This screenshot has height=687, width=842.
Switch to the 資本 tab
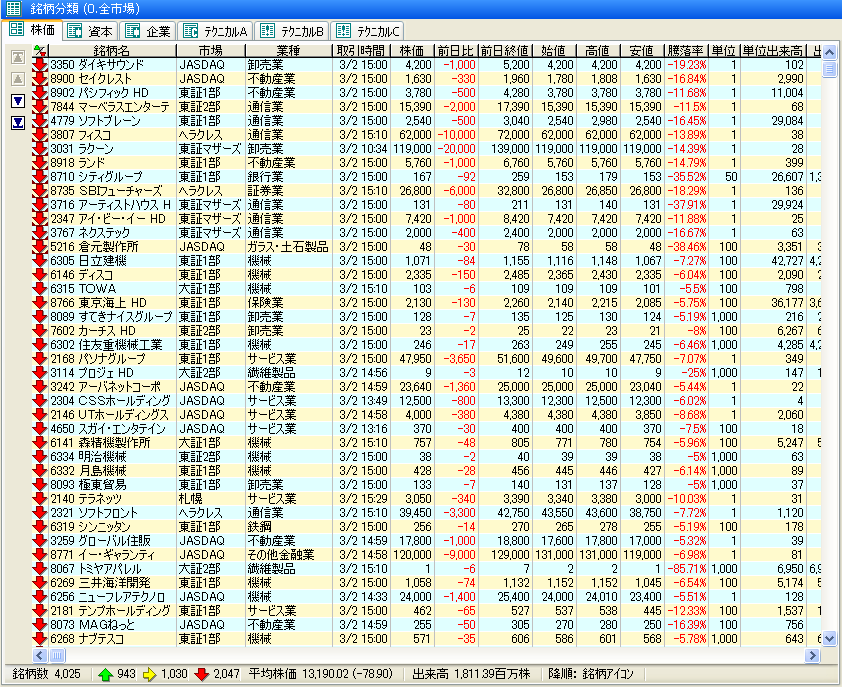pyautogui.click(x=91, y=31)
